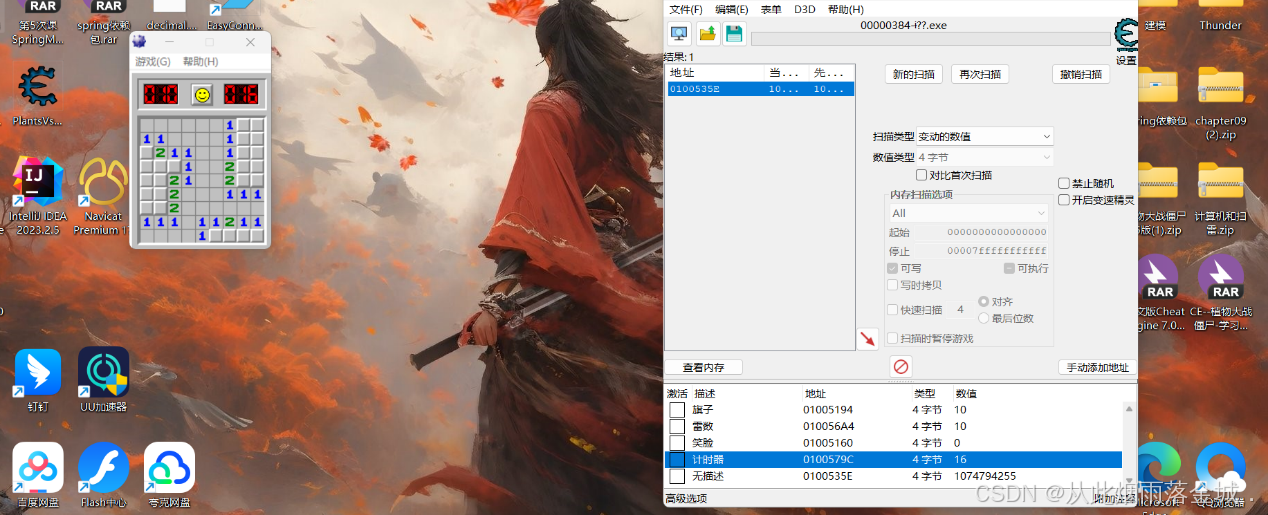Expand 扫描类型 dropdown showing 变动的数值

click(x=985, y=136)
